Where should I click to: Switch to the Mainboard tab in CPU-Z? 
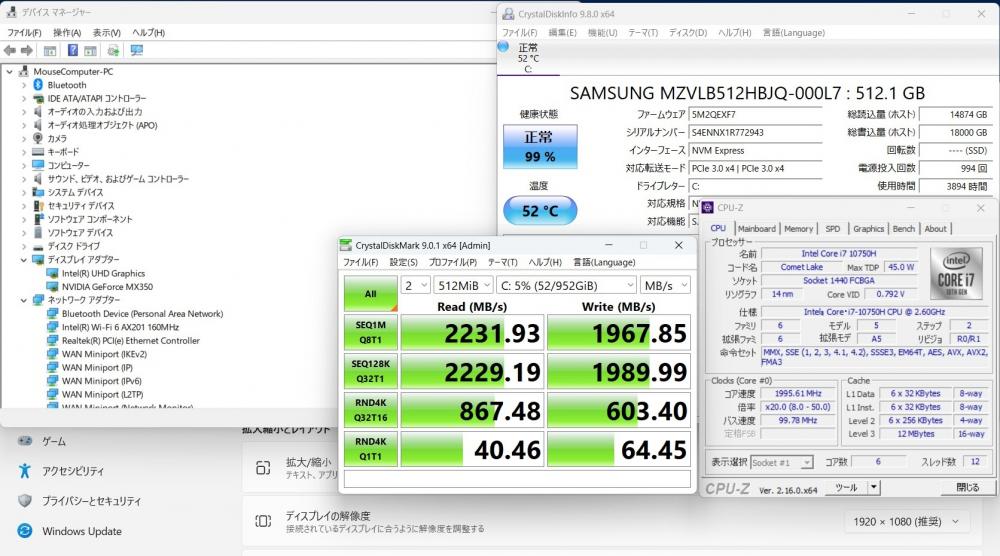[756, 228]
